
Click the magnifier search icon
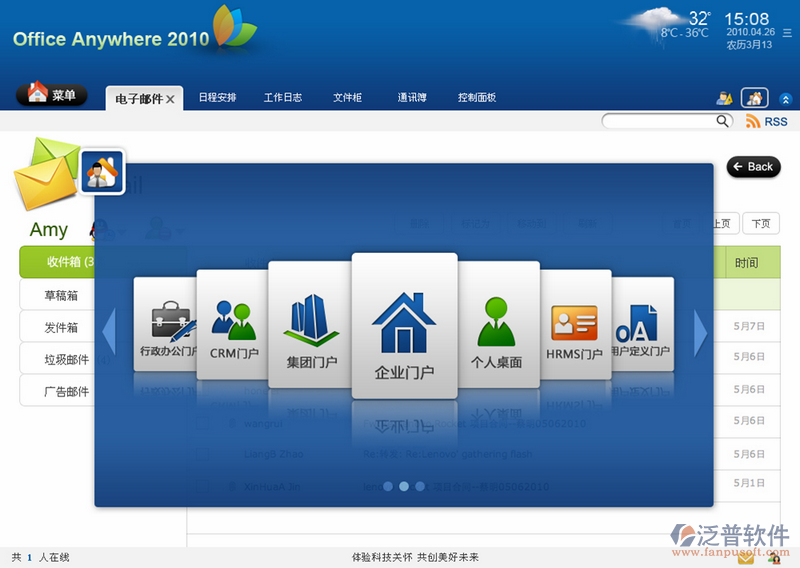[x=722, y=121]
